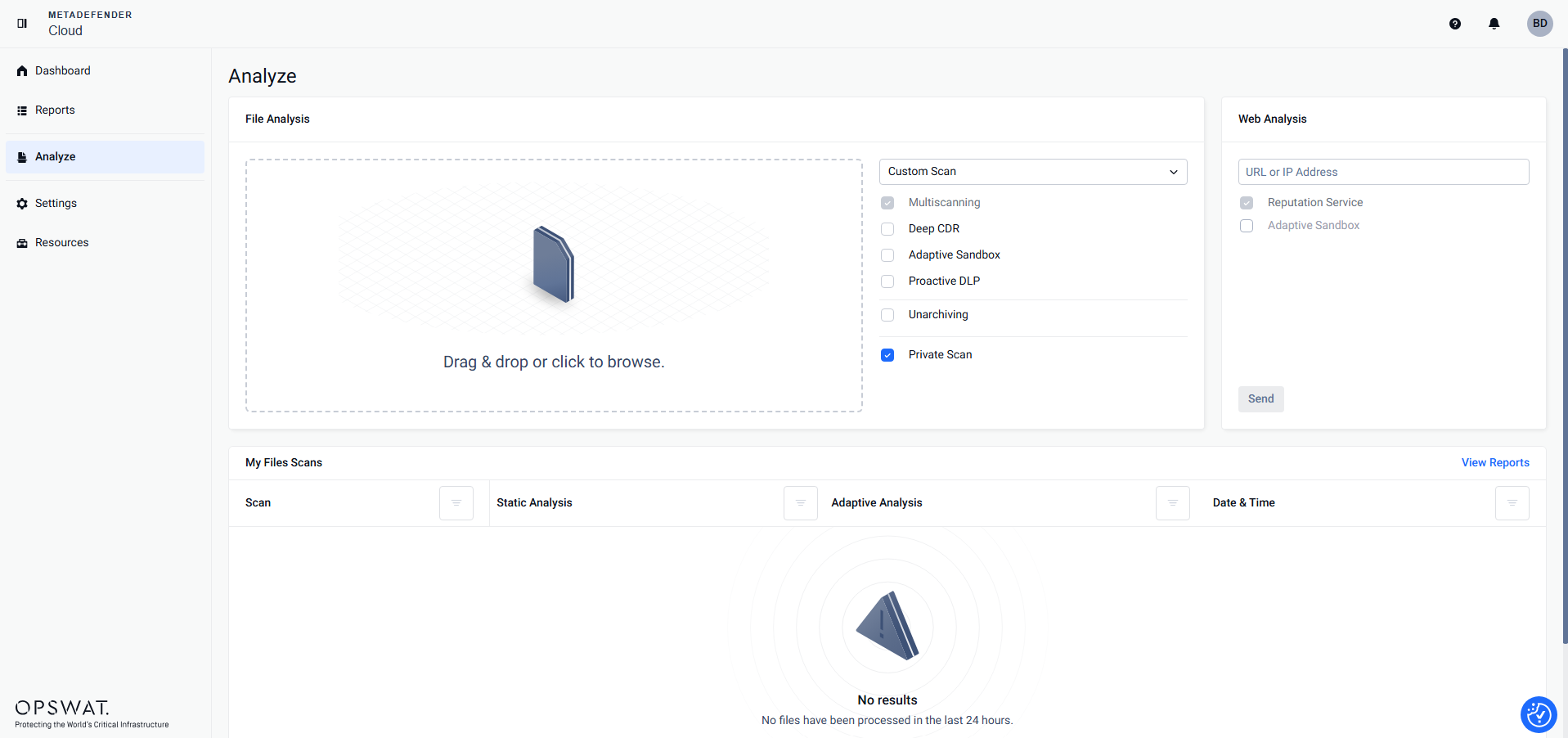Screen dimensions: 1568x738
Task: Click the OPSWAT logo
Action: point(92,713)
